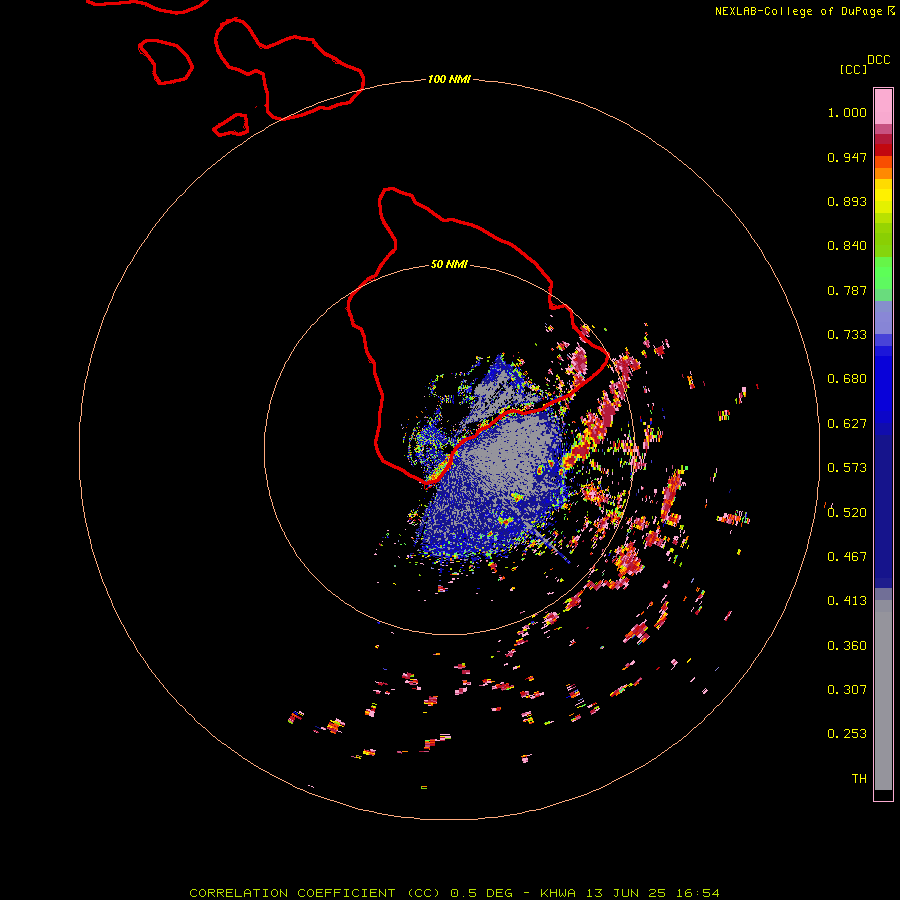Click the "0.840" legend value
The width and height of the screenshot is (900, 900).
[x=847, y=246]
